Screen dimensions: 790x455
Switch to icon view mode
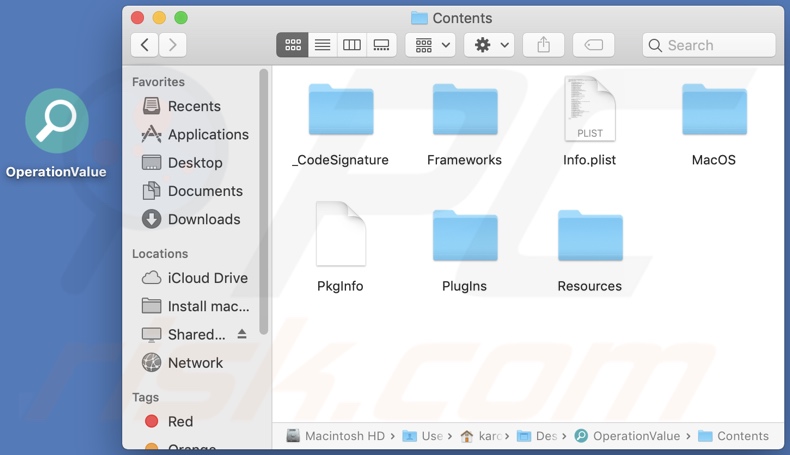pyautogui.click(x=293, y=45)
